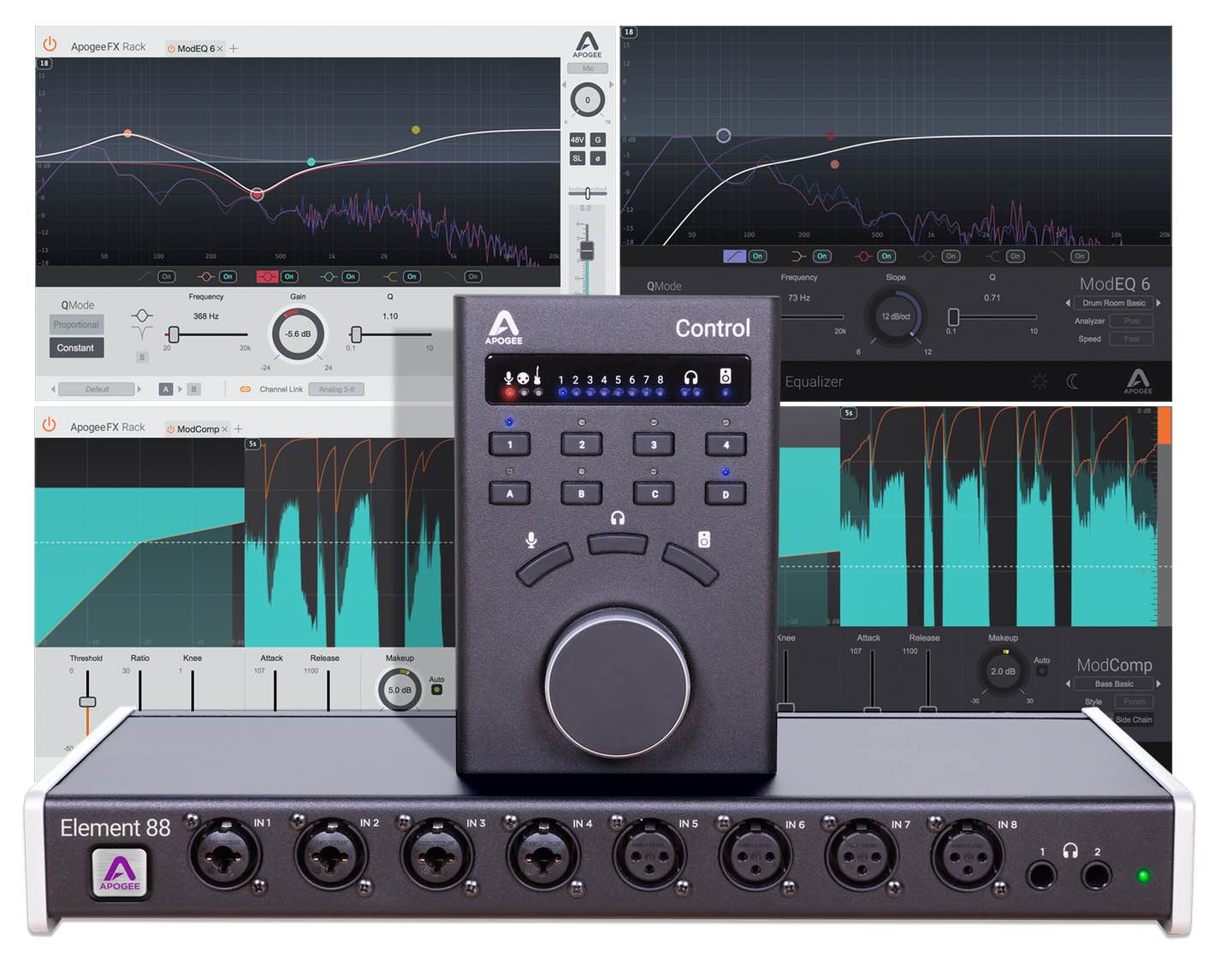Viewport: 1232px width, 969px height.
Task: Click the Apogee logo in the dark Equalizer footer
Action: [1138, 381]
